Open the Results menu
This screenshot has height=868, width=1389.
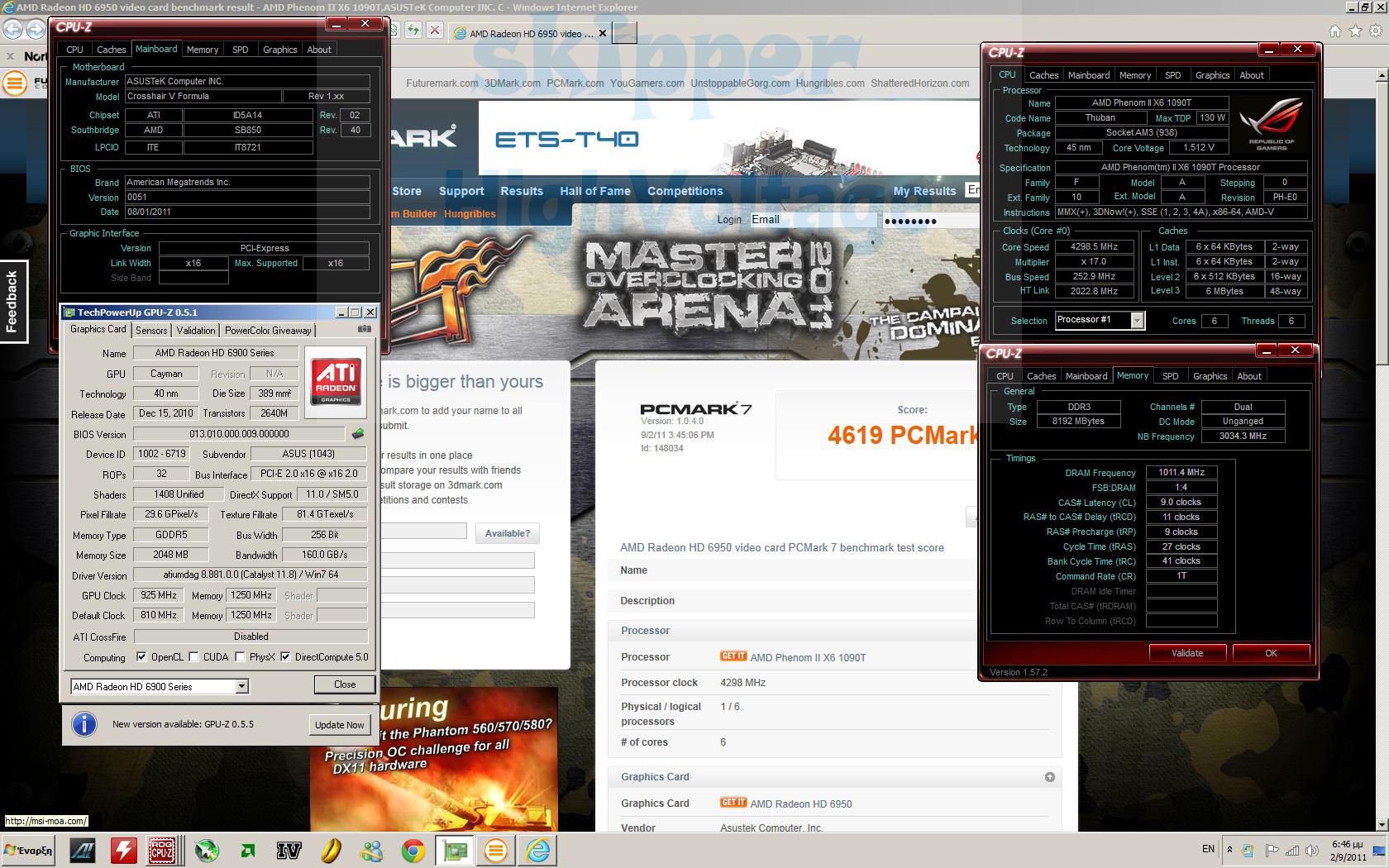(x=522, y=191)
